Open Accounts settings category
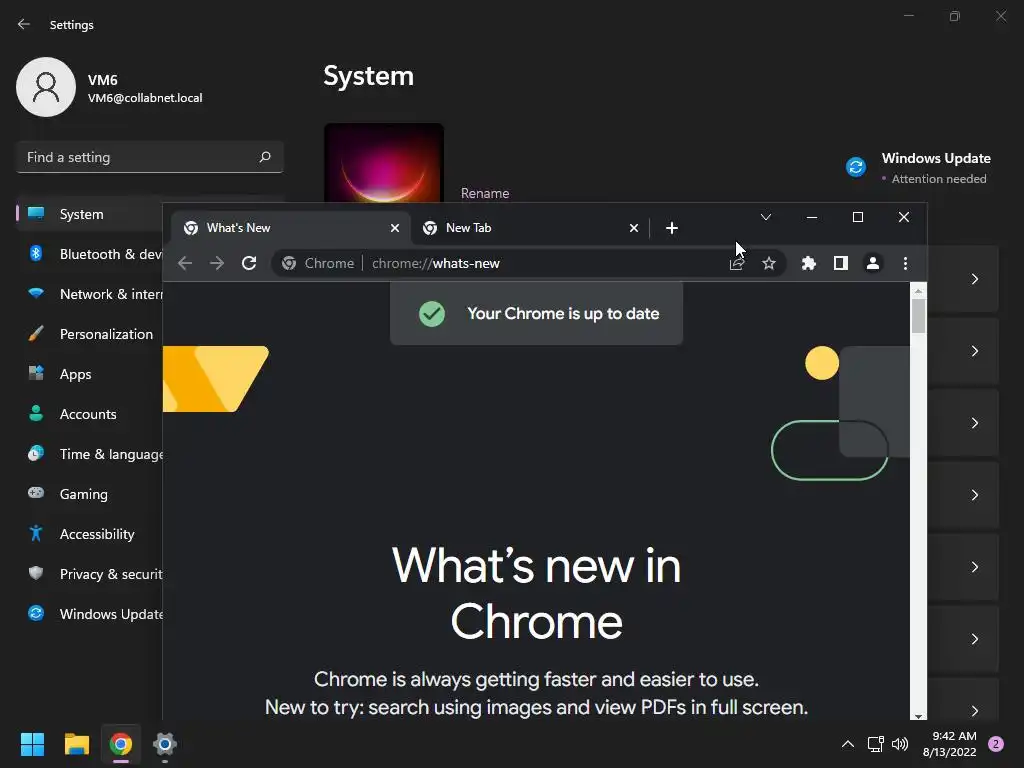The width and height of the screenshot is (1024, 768). tap(89, 414)
